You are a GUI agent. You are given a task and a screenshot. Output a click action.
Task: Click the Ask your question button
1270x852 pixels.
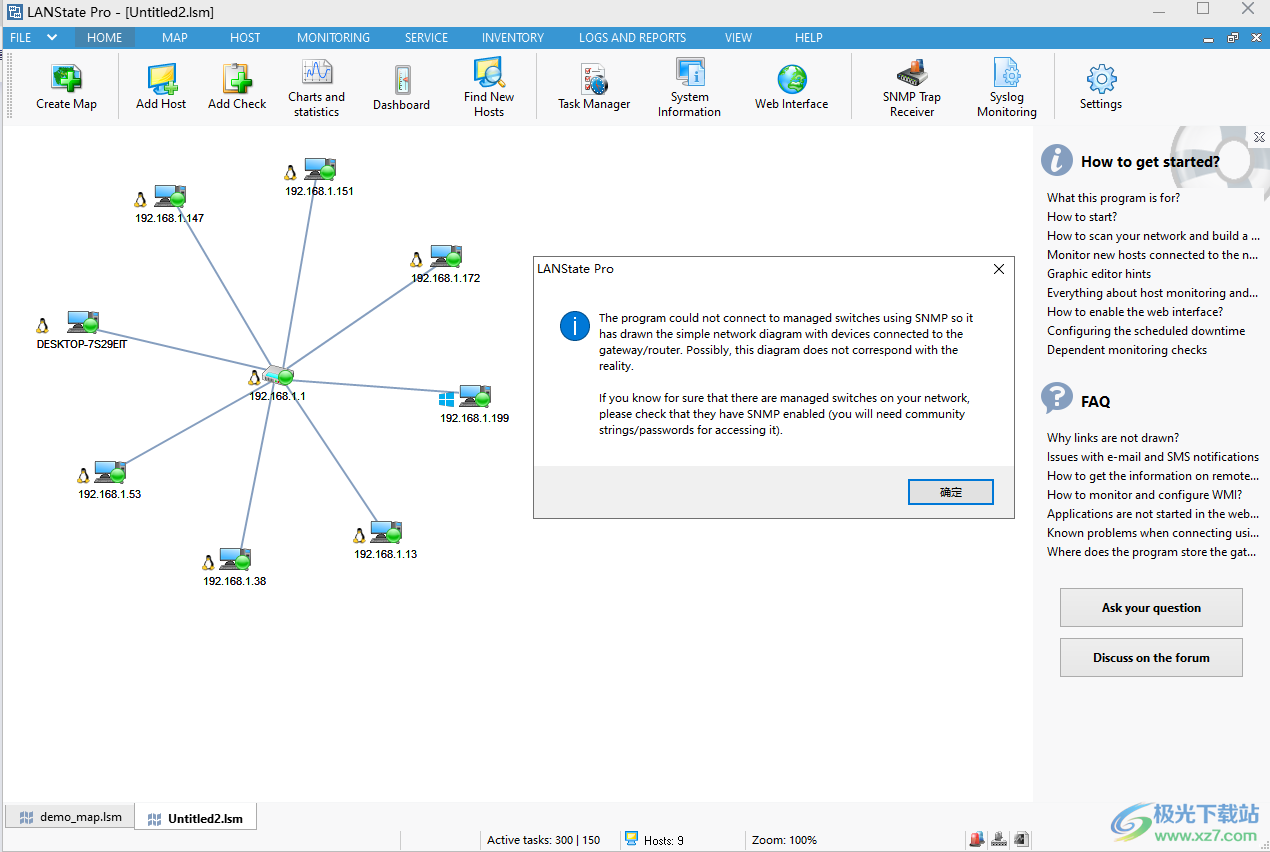1151,608
